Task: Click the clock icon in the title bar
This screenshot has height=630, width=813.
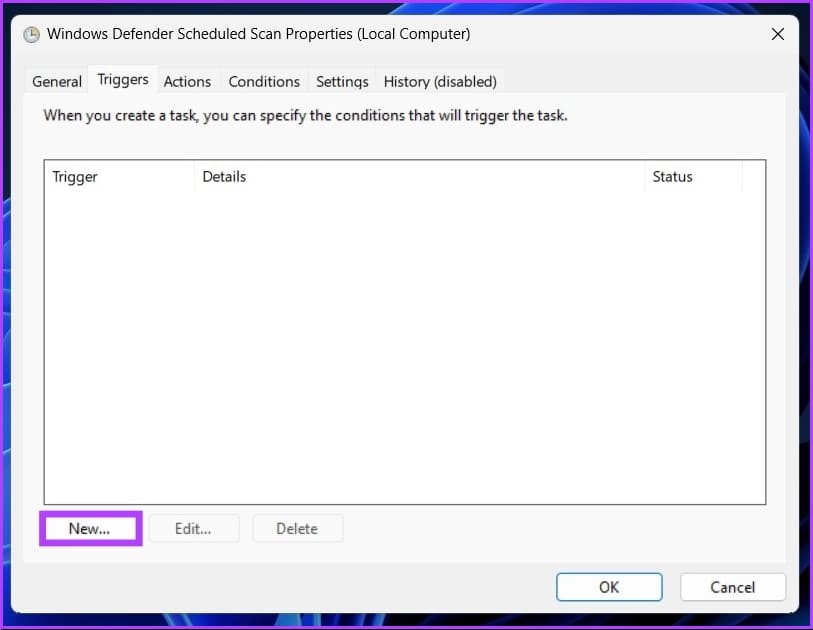Action: coord(32,35)
